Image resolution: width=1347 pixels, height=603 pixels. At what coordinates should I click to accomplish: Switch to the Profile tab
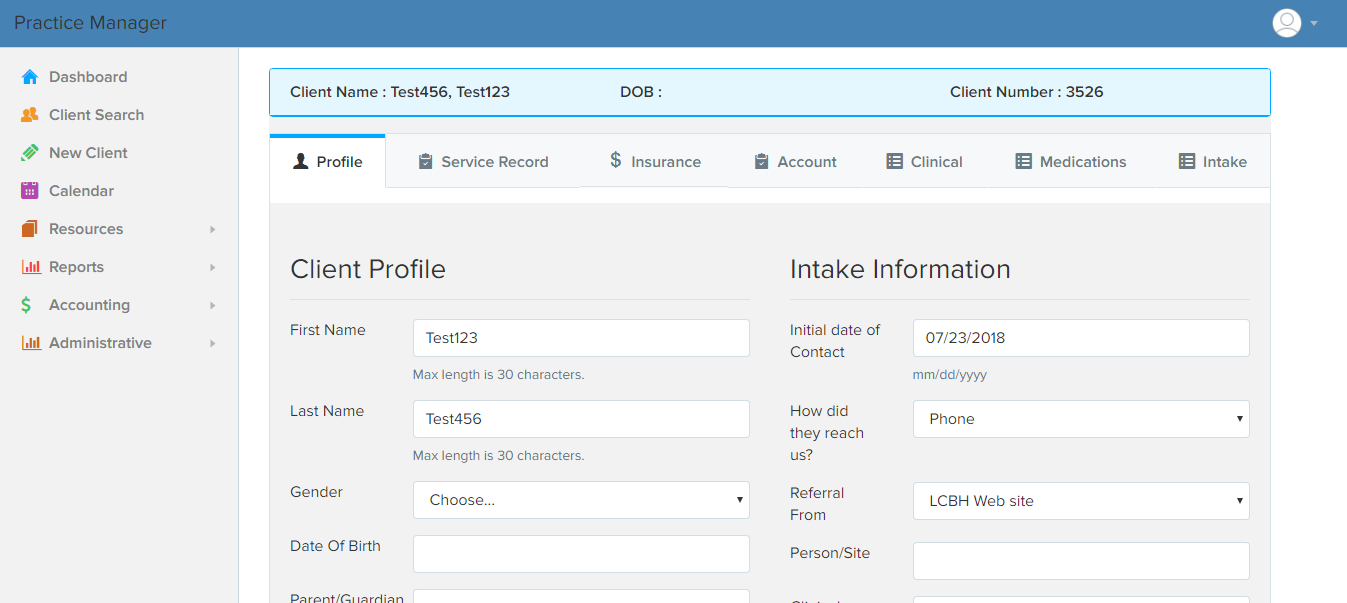click(x=327, y=162)
